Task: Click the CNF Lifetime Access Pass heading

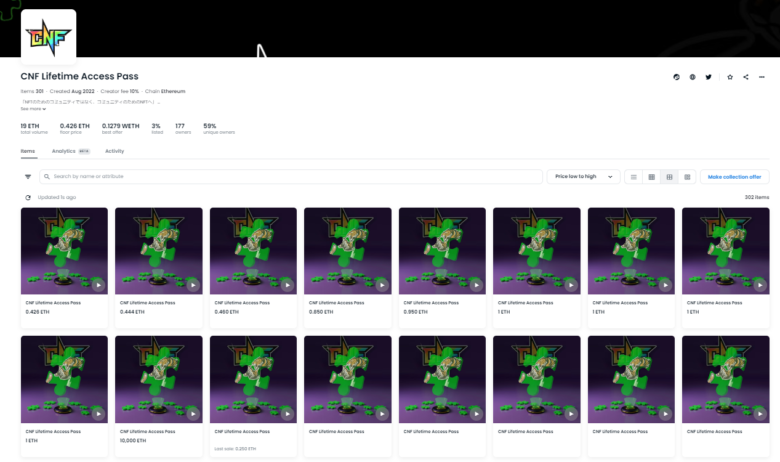Action: 80,76
